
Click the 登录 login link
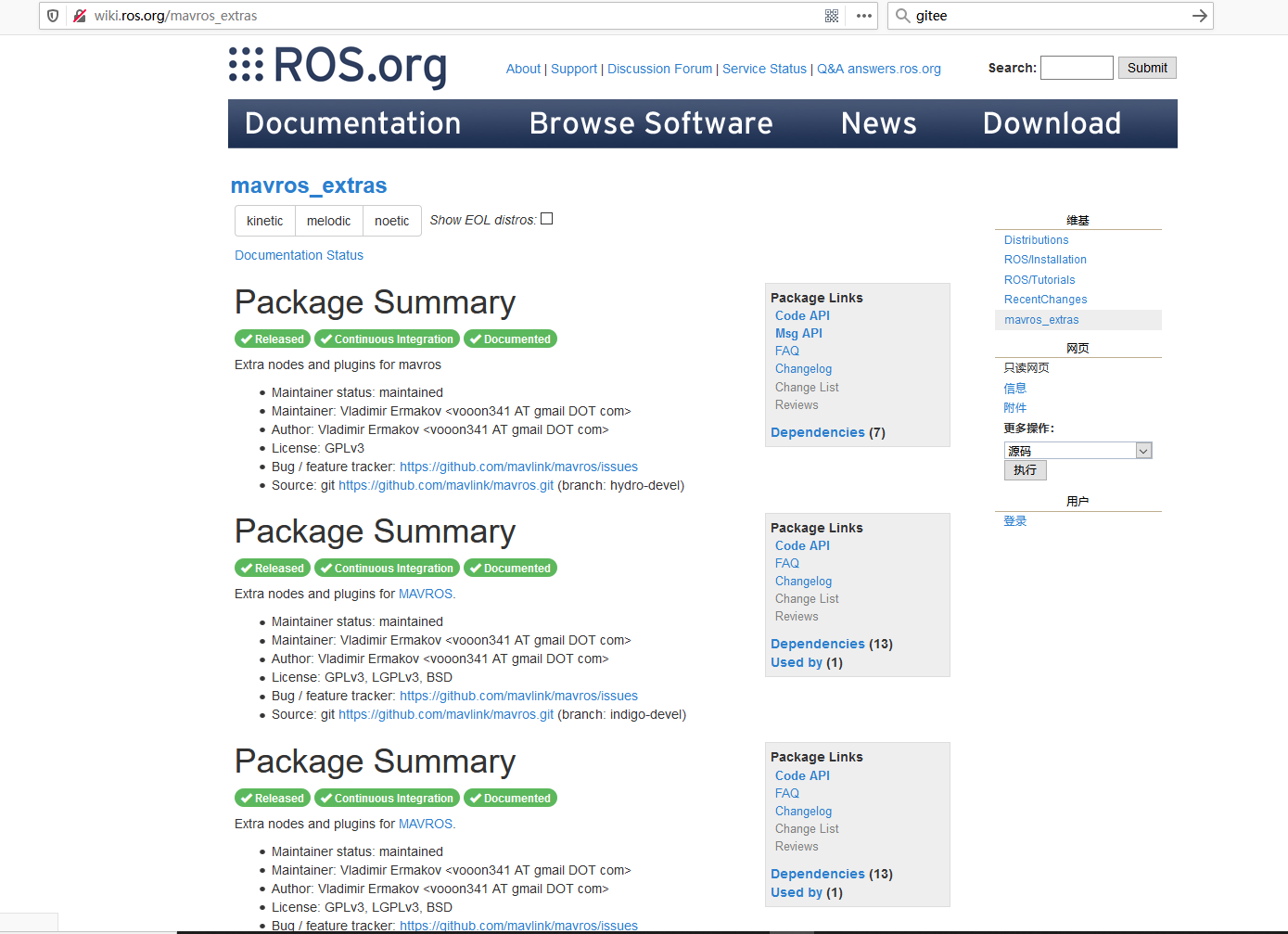click(1015, 521)
